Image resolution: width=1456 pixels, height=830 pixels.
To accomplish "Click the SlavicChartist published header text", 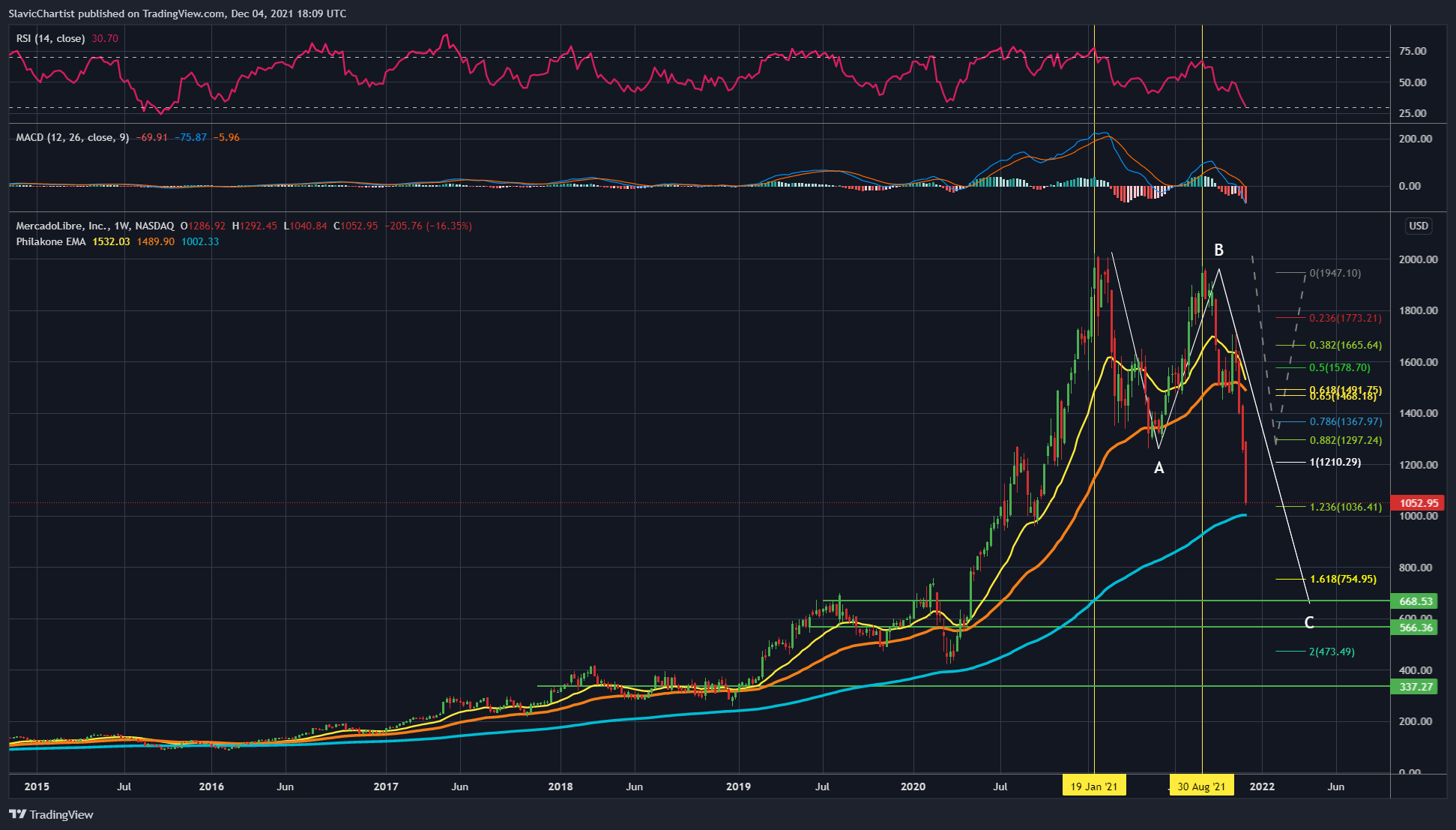I will click(178, 13).
